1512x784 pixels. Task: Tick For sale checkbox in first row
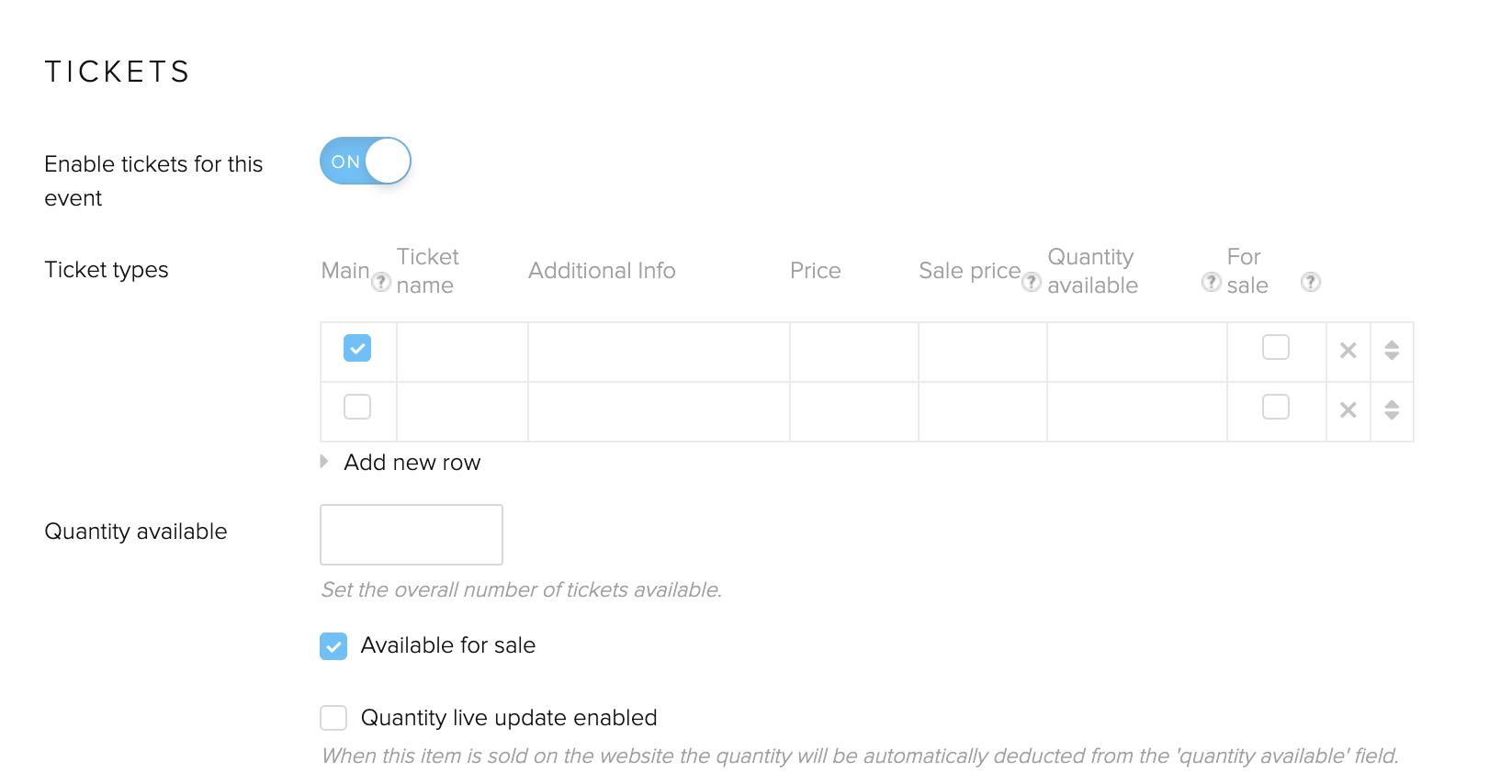[1276, 347]
